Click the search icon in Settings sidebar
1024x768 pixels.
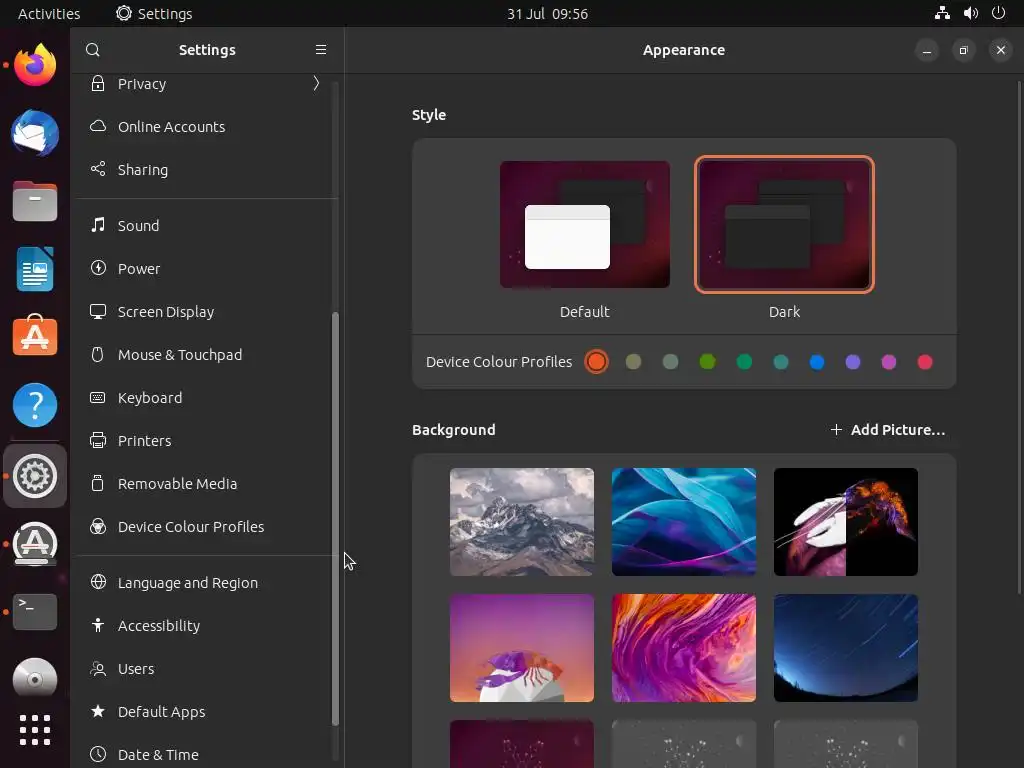pos(93,50)
